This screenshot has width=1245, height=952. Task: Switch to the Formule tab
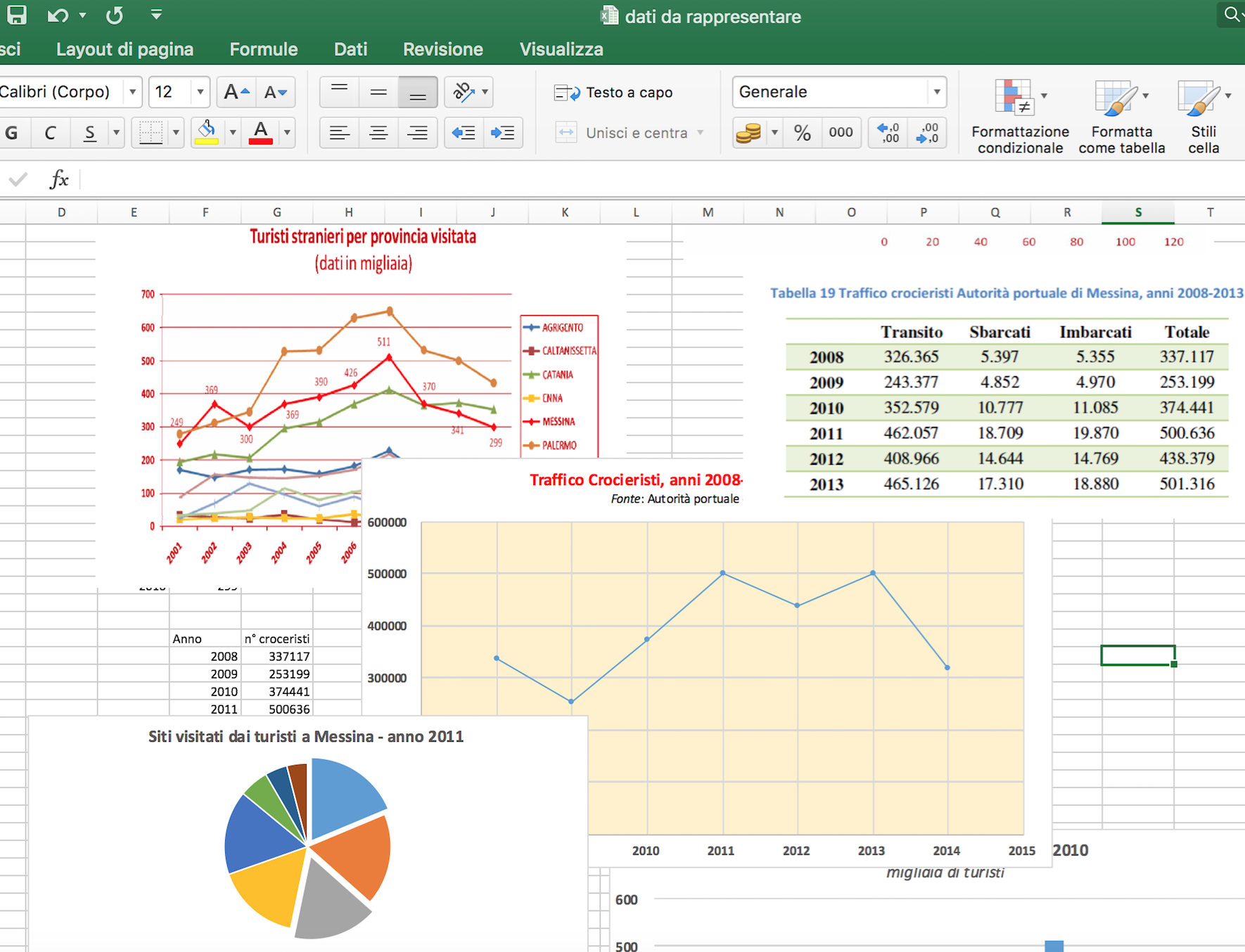coord(264,49)
